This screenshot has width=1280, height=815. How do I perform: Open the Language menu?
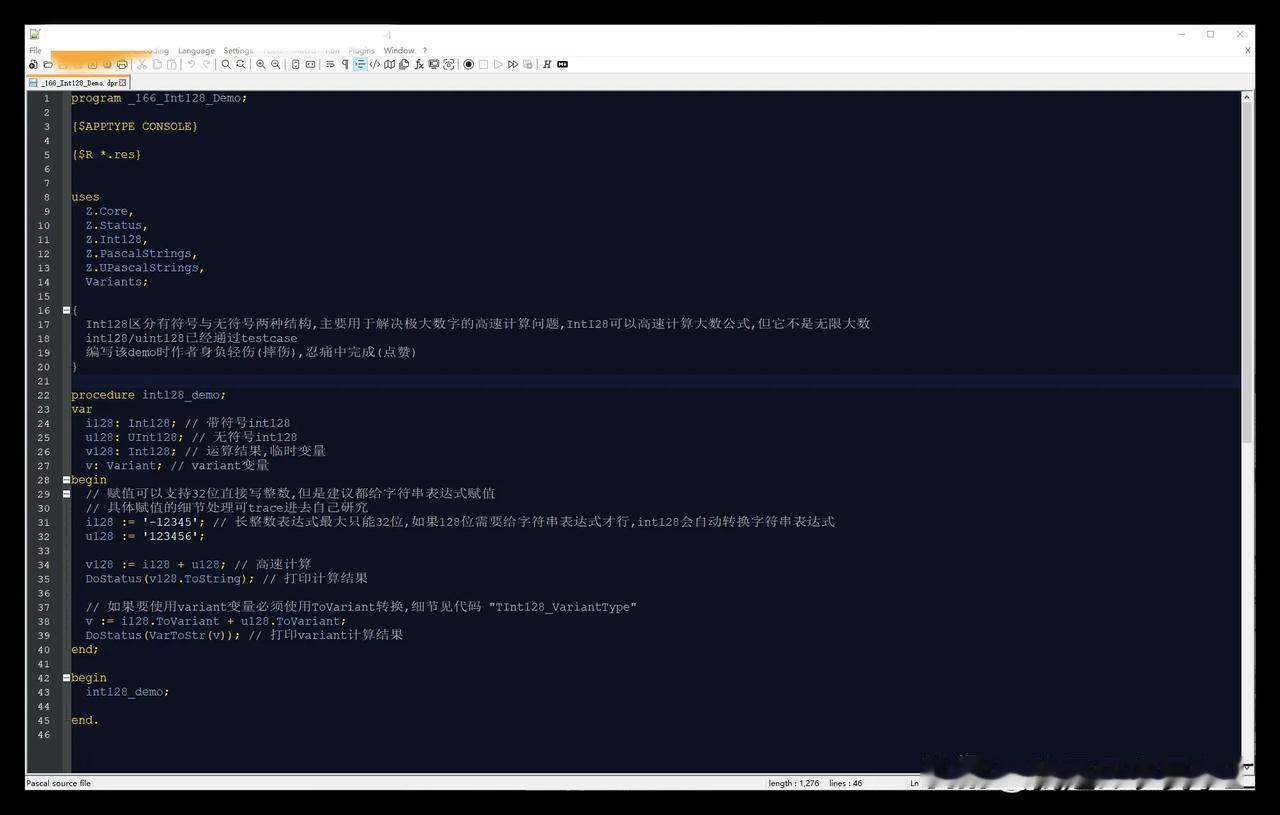[x=196, y=50]
